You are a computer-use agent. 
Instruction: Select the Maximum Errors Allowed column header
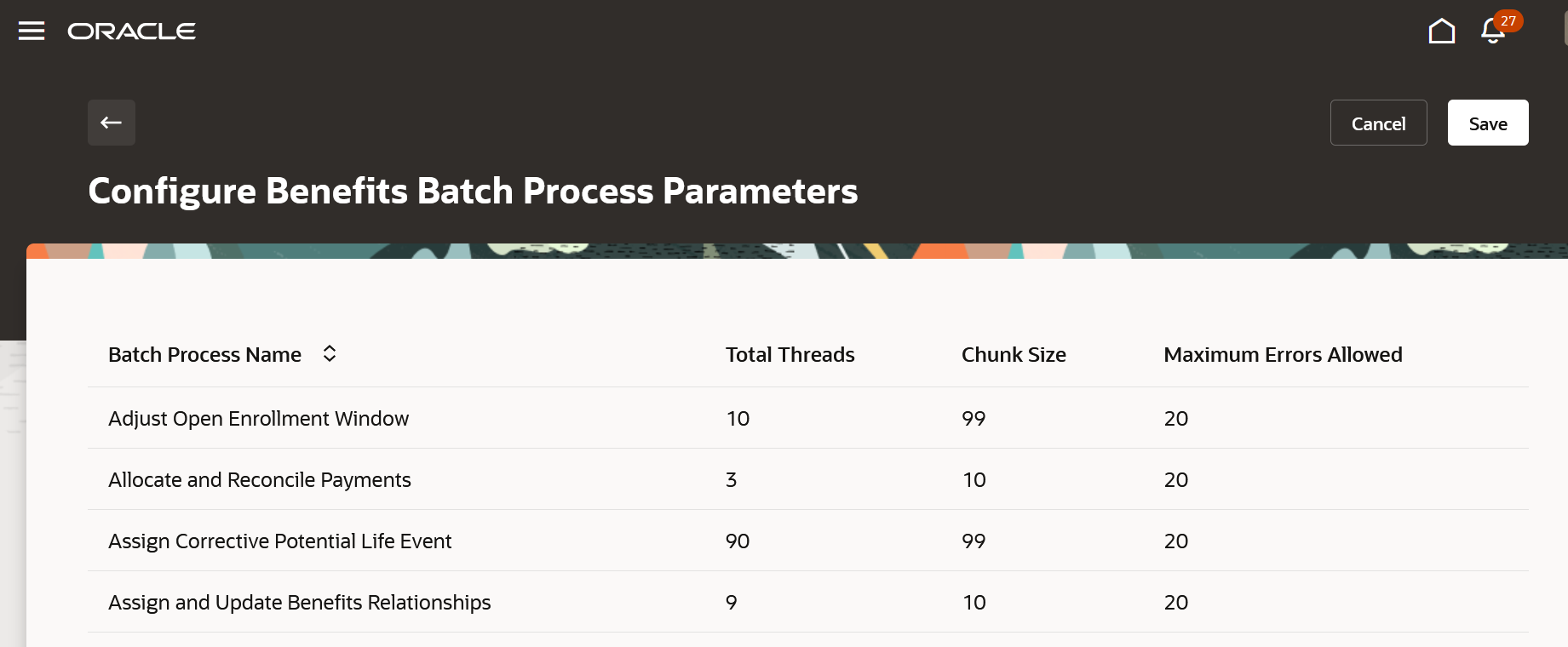[1283, 355]
